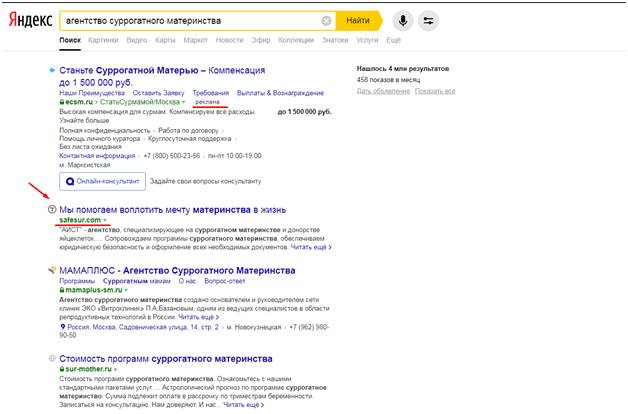The image size is (628, 414).
Task: Click the Яндекс logo
Action: click(30, 20)
